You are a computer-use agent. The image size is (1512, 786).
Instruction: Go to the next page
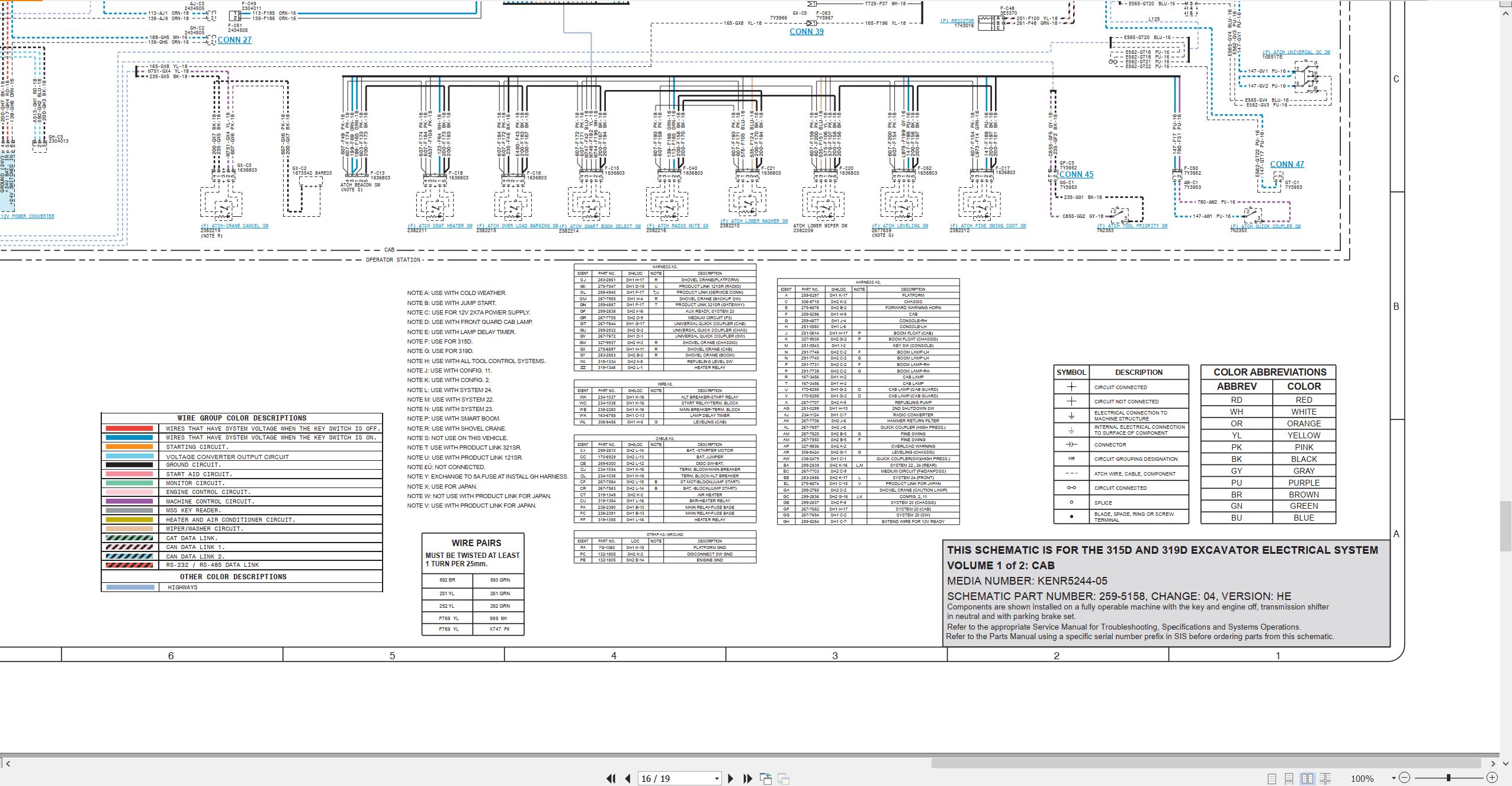tap(730, 778)
